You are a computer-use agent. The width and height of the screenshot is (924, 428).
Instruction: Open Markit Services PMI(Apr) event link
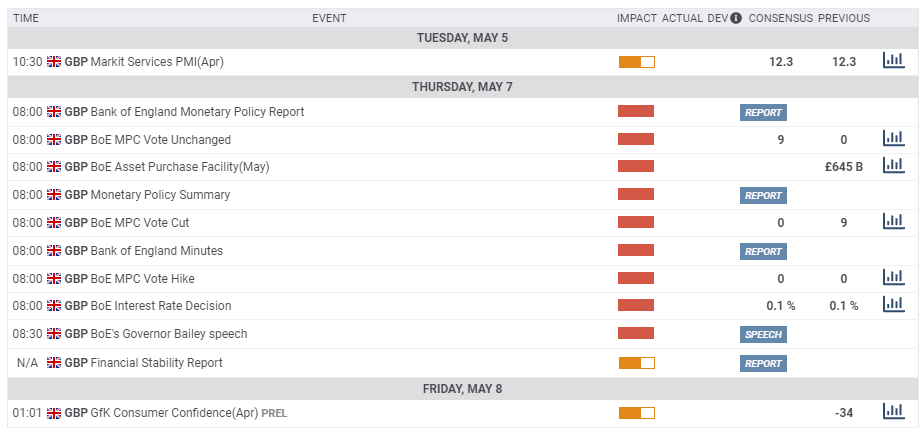tap(157, 62)
